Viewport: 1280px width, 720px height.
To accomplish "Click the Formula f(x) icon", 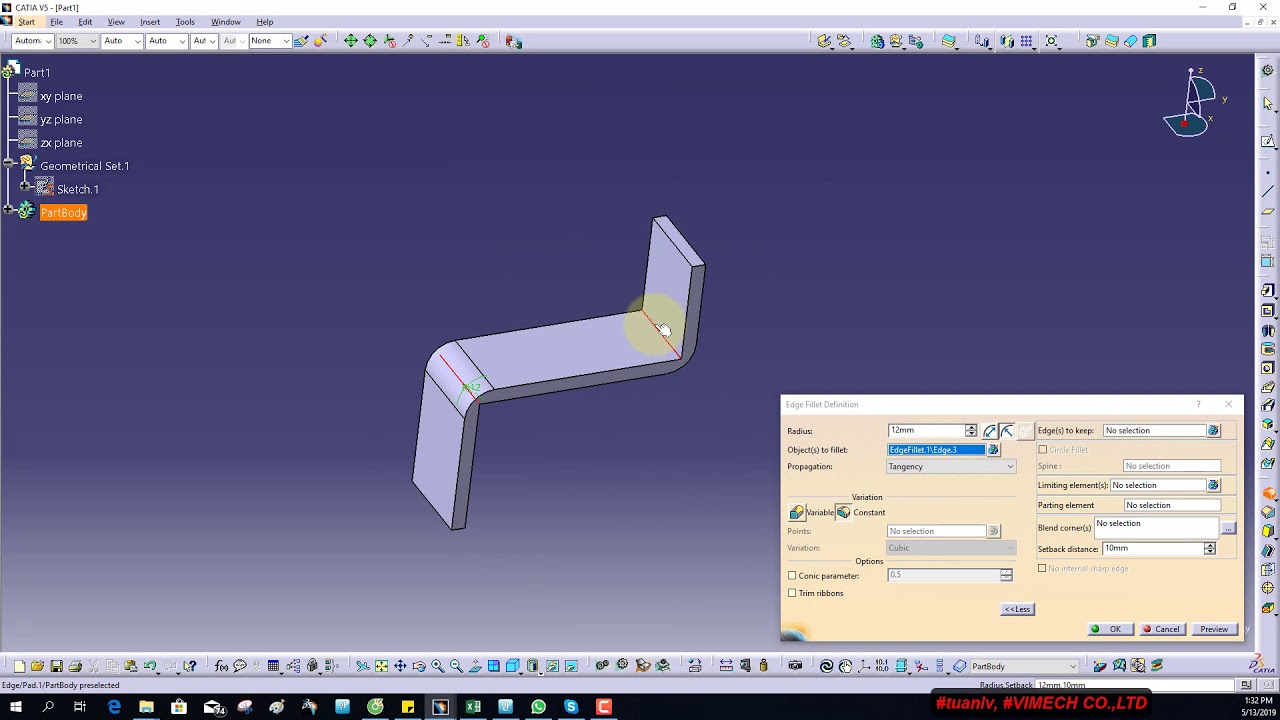I will click(221, 666).
